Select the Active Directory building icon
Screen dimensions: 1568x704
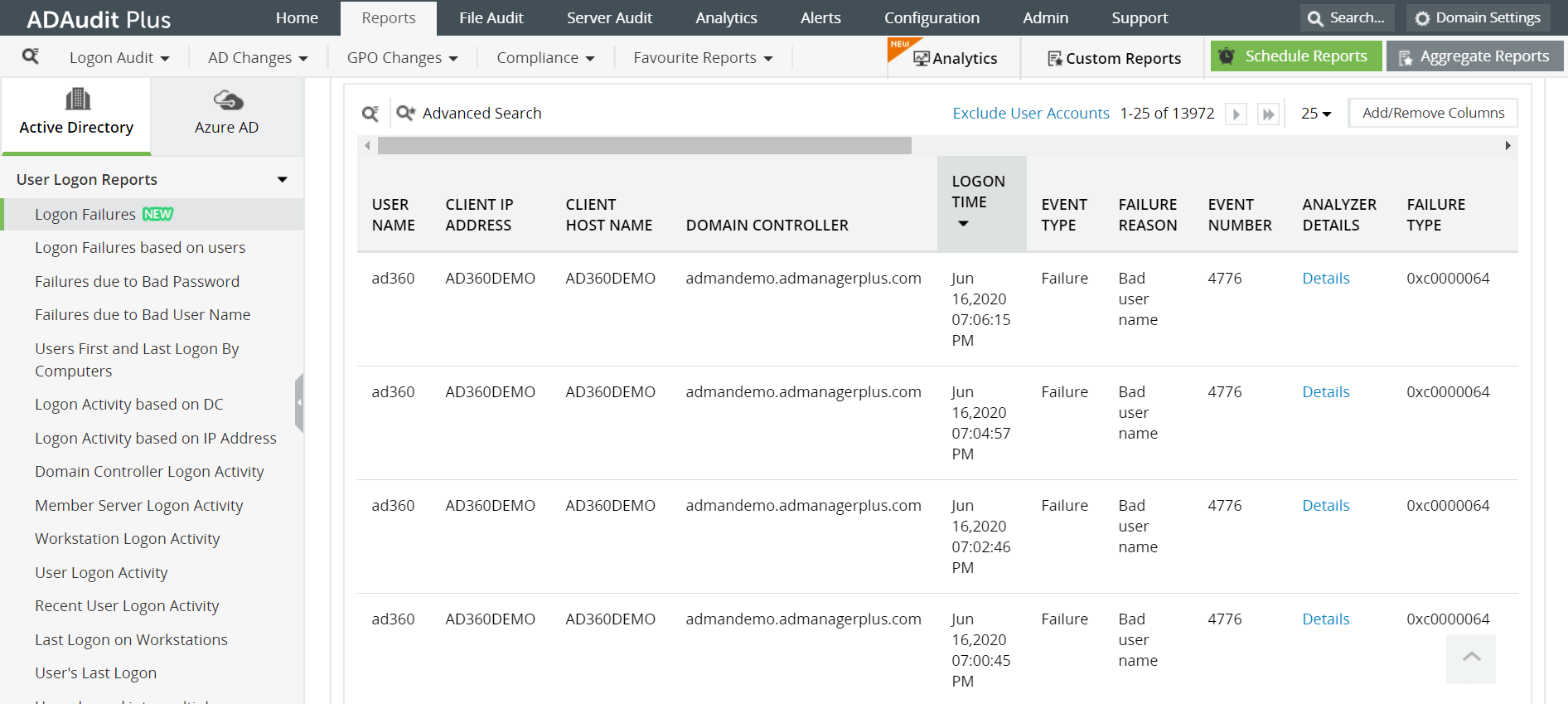point(78,100)
